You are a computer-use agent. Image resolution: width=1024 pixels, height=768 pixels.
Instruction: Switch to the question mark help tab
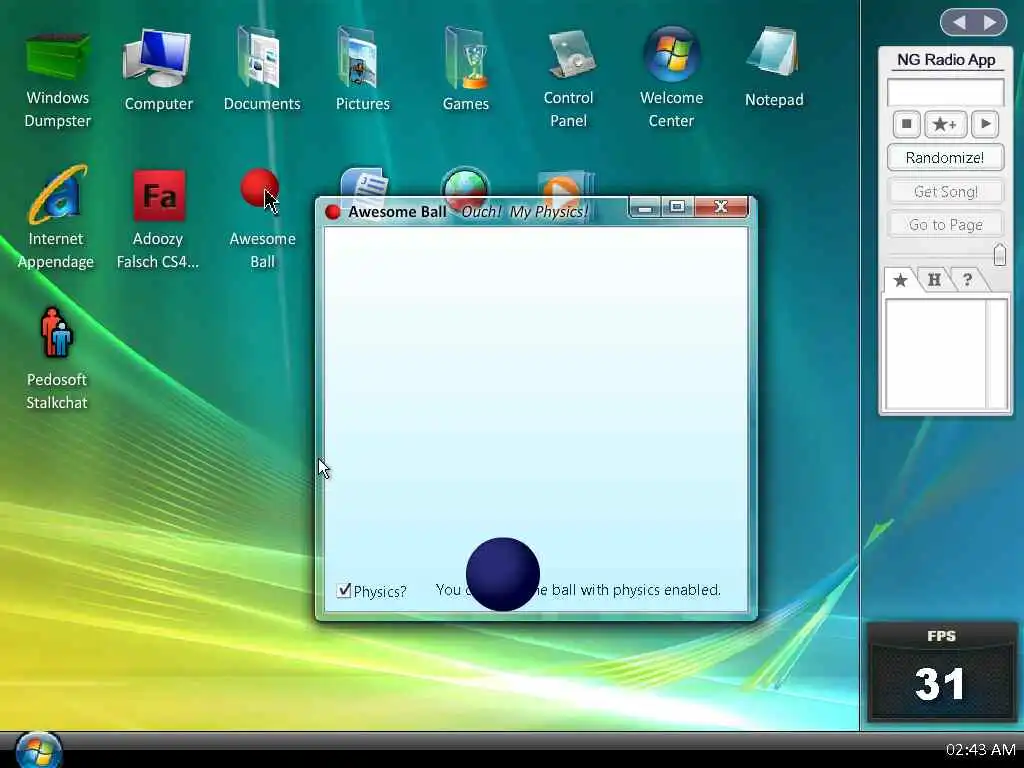click(x=968, y=280)
